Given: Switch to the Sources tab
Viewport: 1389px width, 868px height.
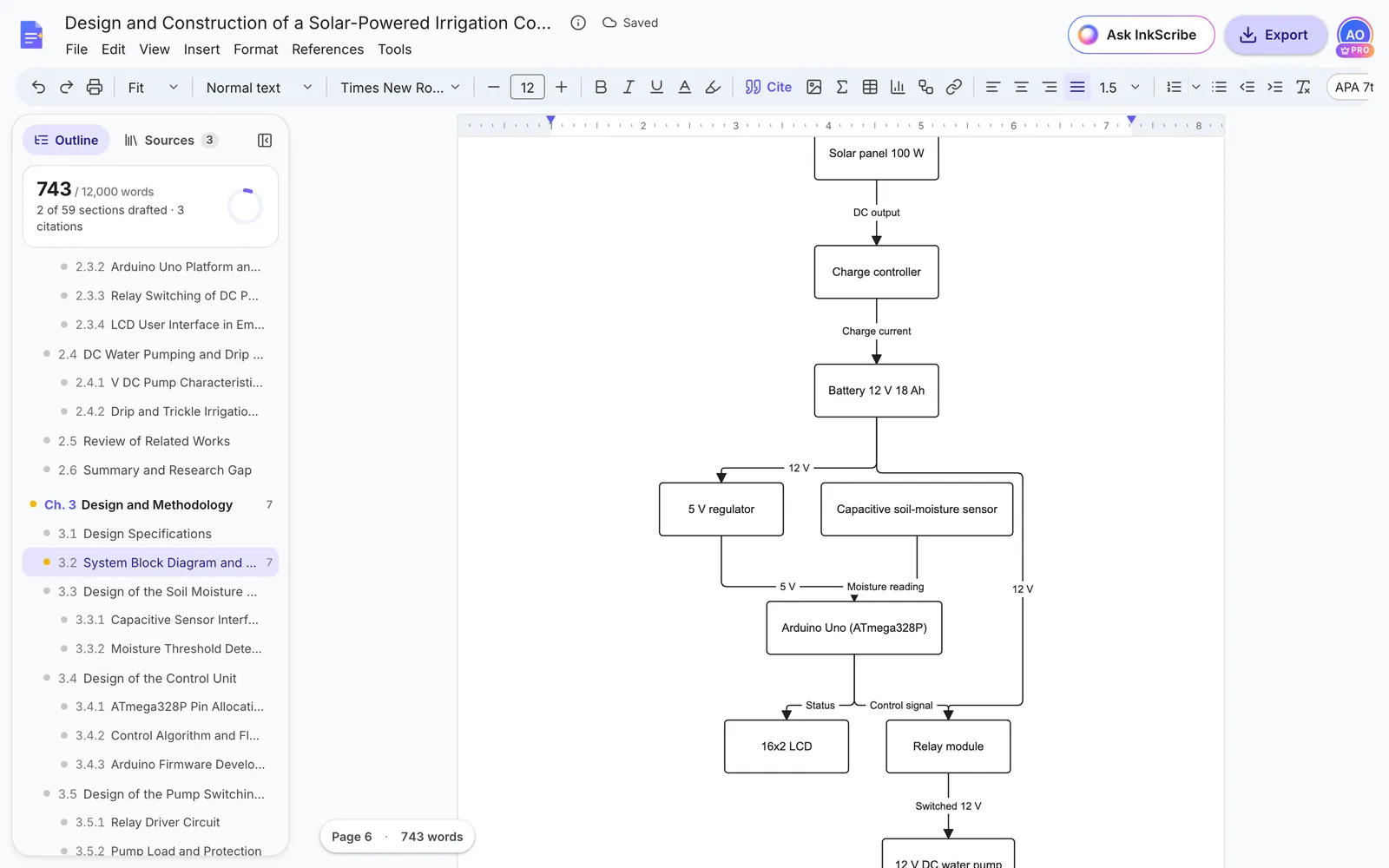Looking at the screenshot, I should click(x=170, y=141).
